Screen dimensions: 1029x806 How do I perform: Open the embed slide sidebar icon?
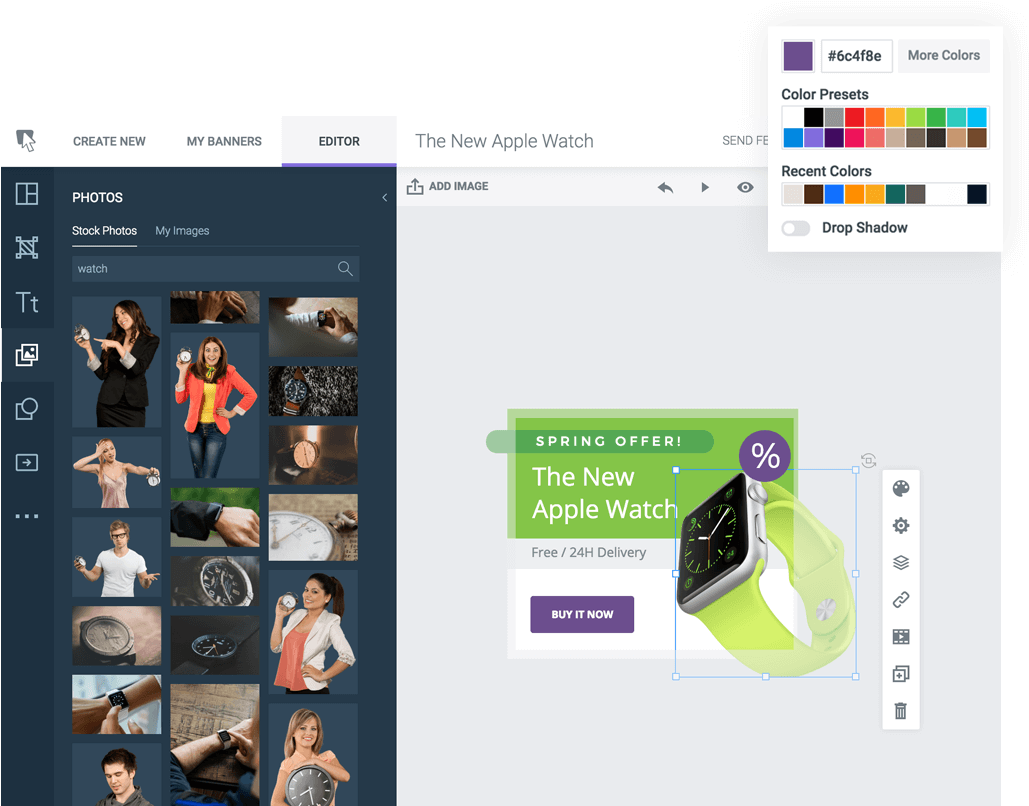[x=27, y=463]
